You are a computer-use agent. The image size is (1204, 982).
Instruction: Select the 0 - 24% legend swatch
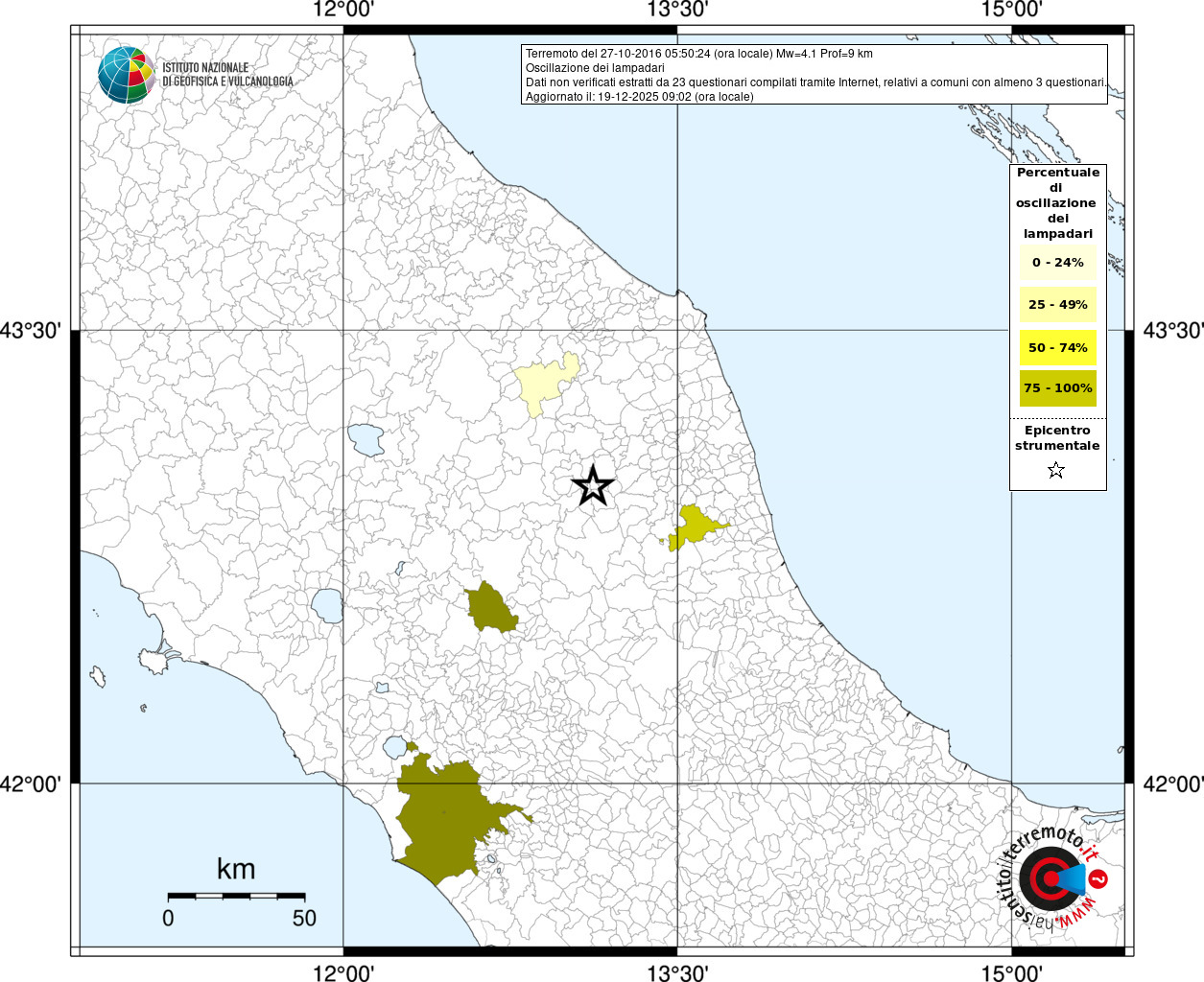click(x=1058, y=262)
